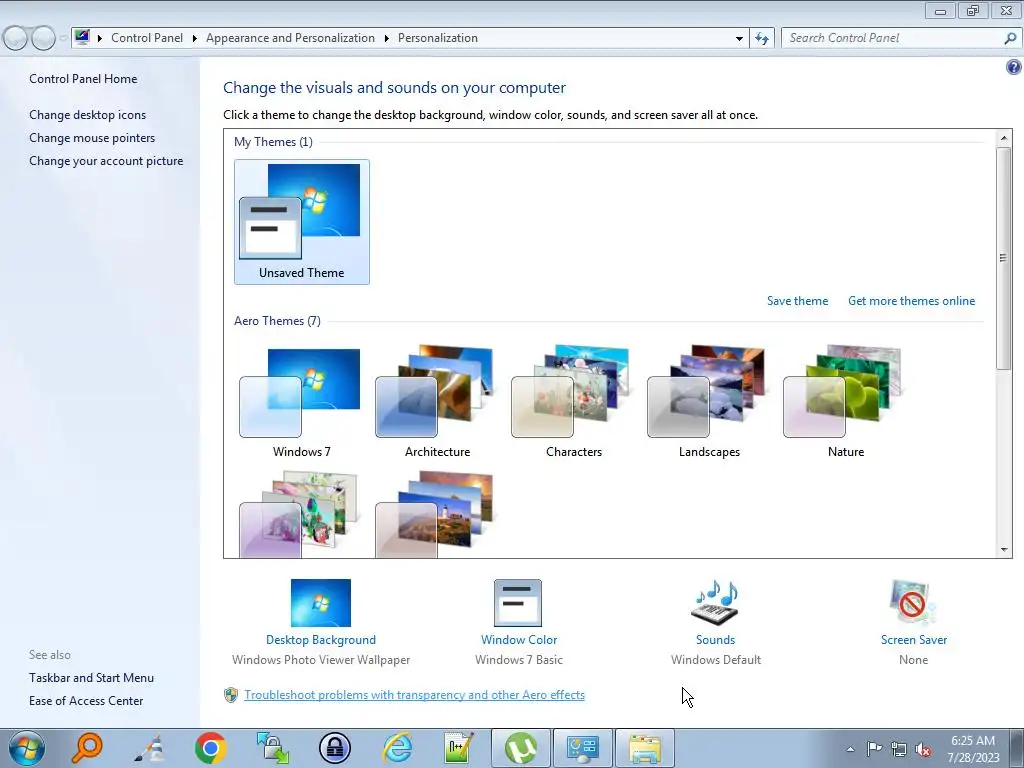1024x768 pixels.
Task: Click themes list scroll down arrow
Action: pos(1004,550)
